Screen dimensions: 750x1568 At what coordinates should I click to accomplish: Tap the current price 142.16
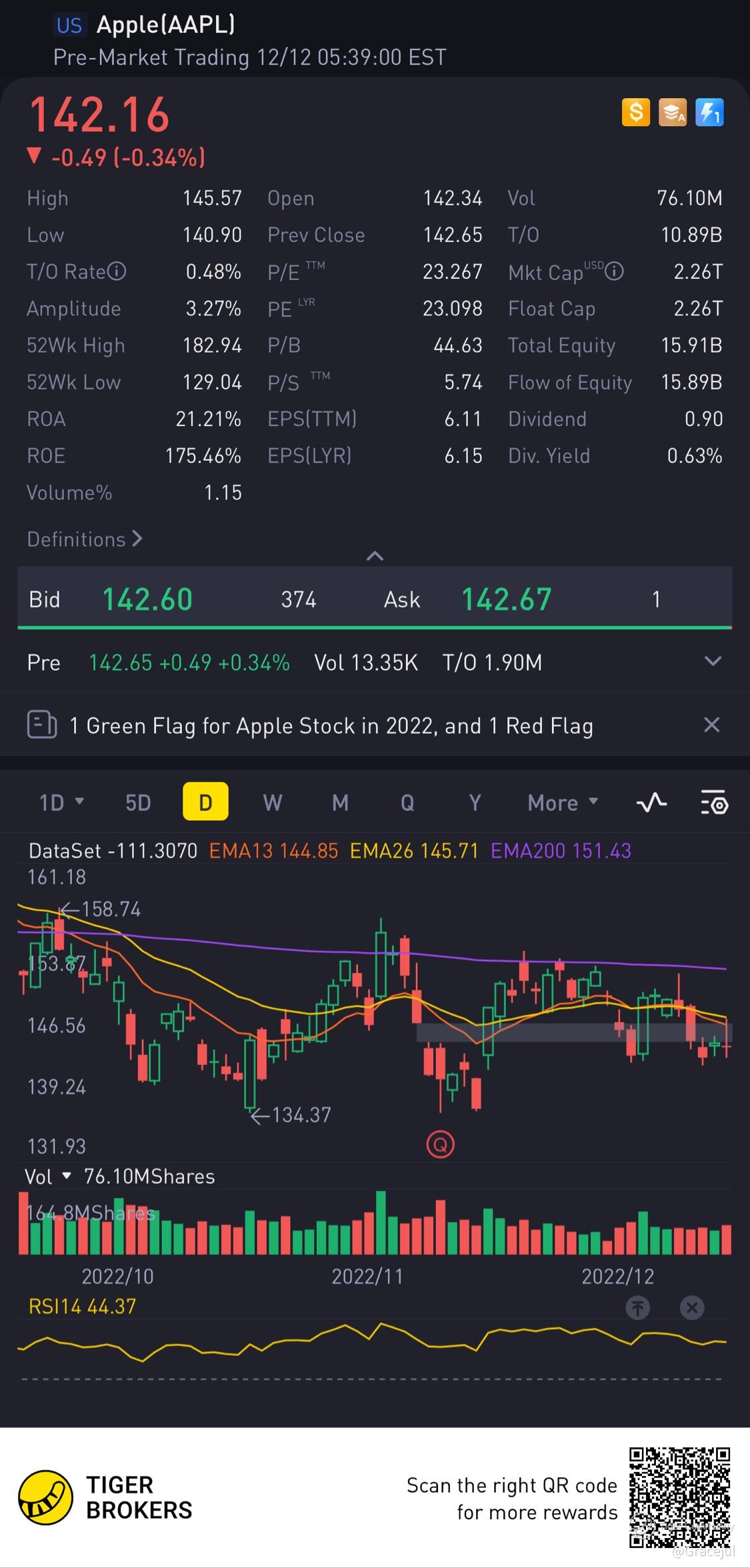pos(99,115)
